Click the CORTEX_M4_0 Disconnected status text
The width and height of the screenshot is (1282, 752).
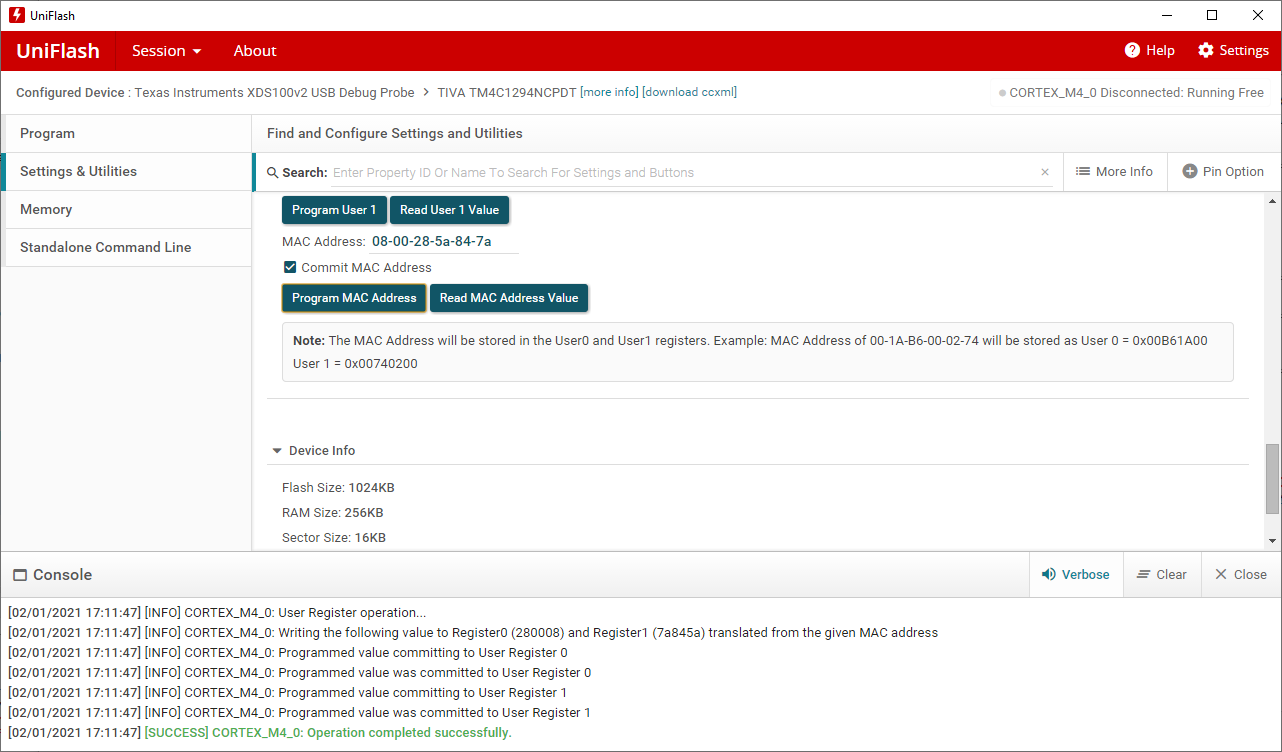point(1136,93)
